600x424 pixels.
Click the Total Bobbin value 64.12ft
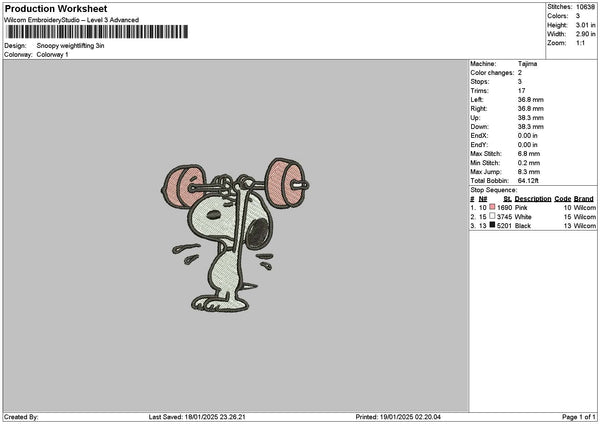(x=528, y=181)
